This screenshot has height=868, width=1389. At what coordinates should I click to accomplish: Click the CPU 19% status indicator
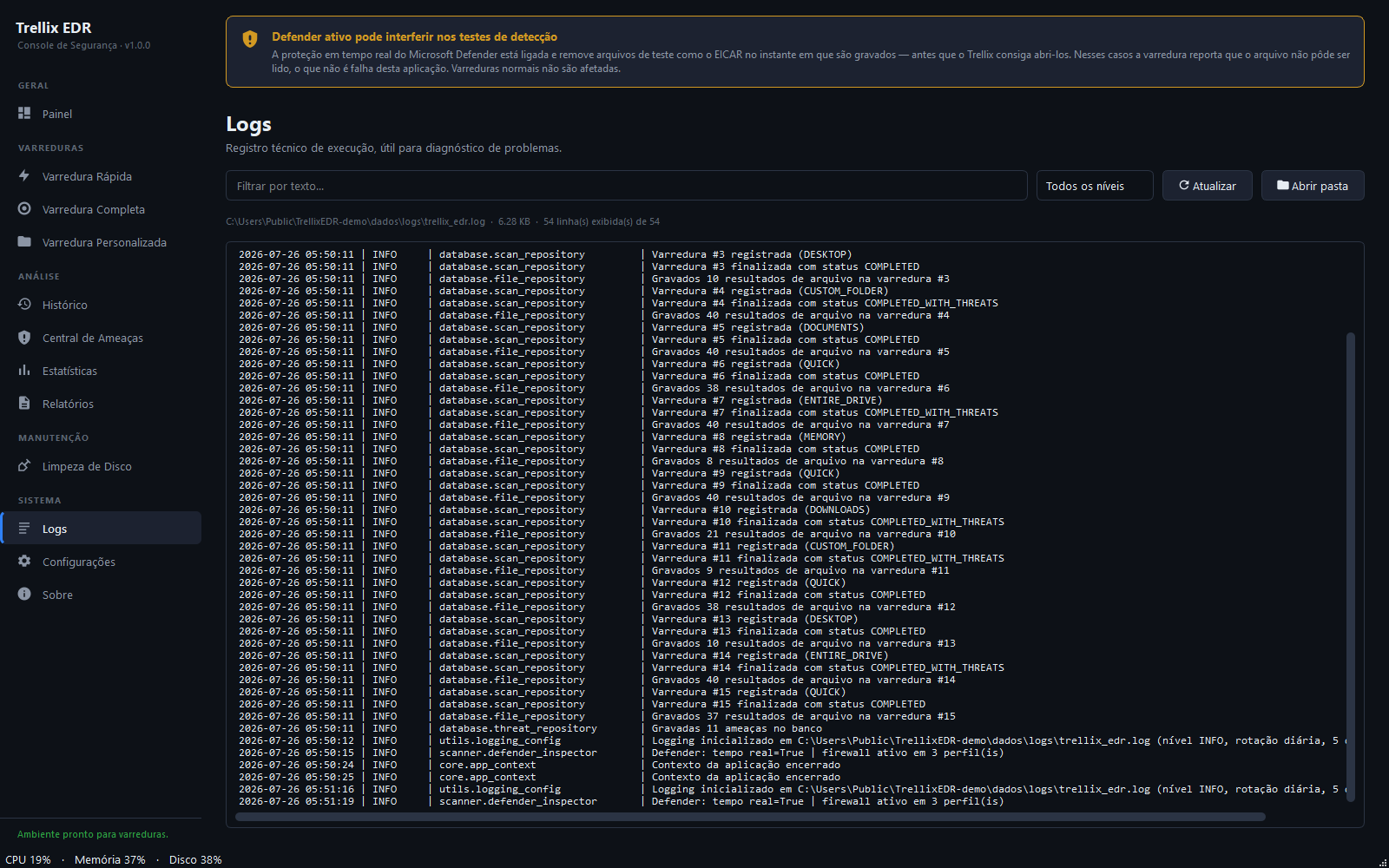coord(29,859)
